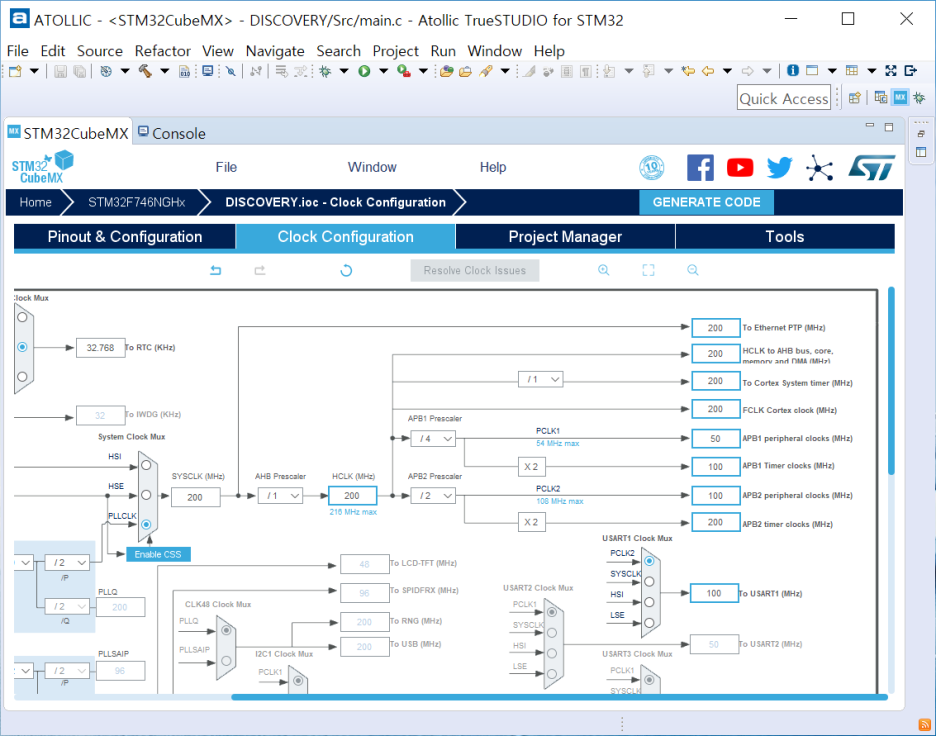Go to STM32F746NGHx breadcrumb
The height and width of the screenshot is (736, 936).
(137, 202)
